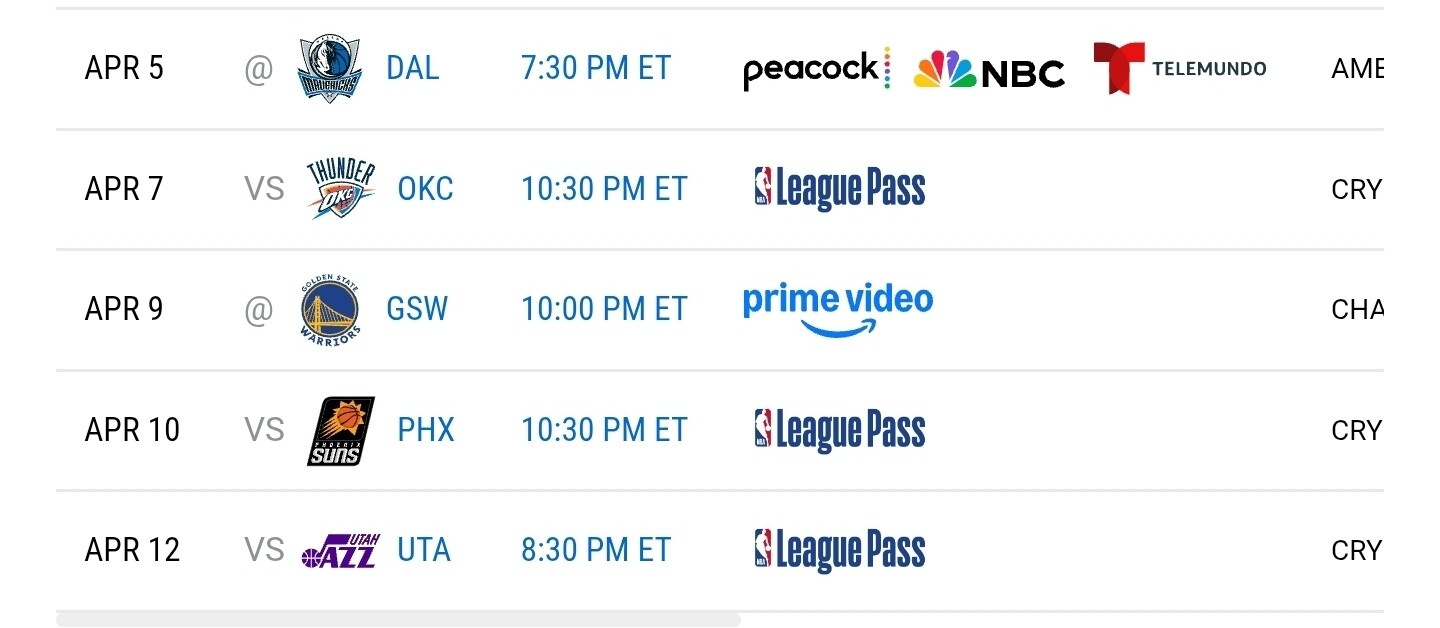Select the 7:30 PM ET game time

[596, 69]
